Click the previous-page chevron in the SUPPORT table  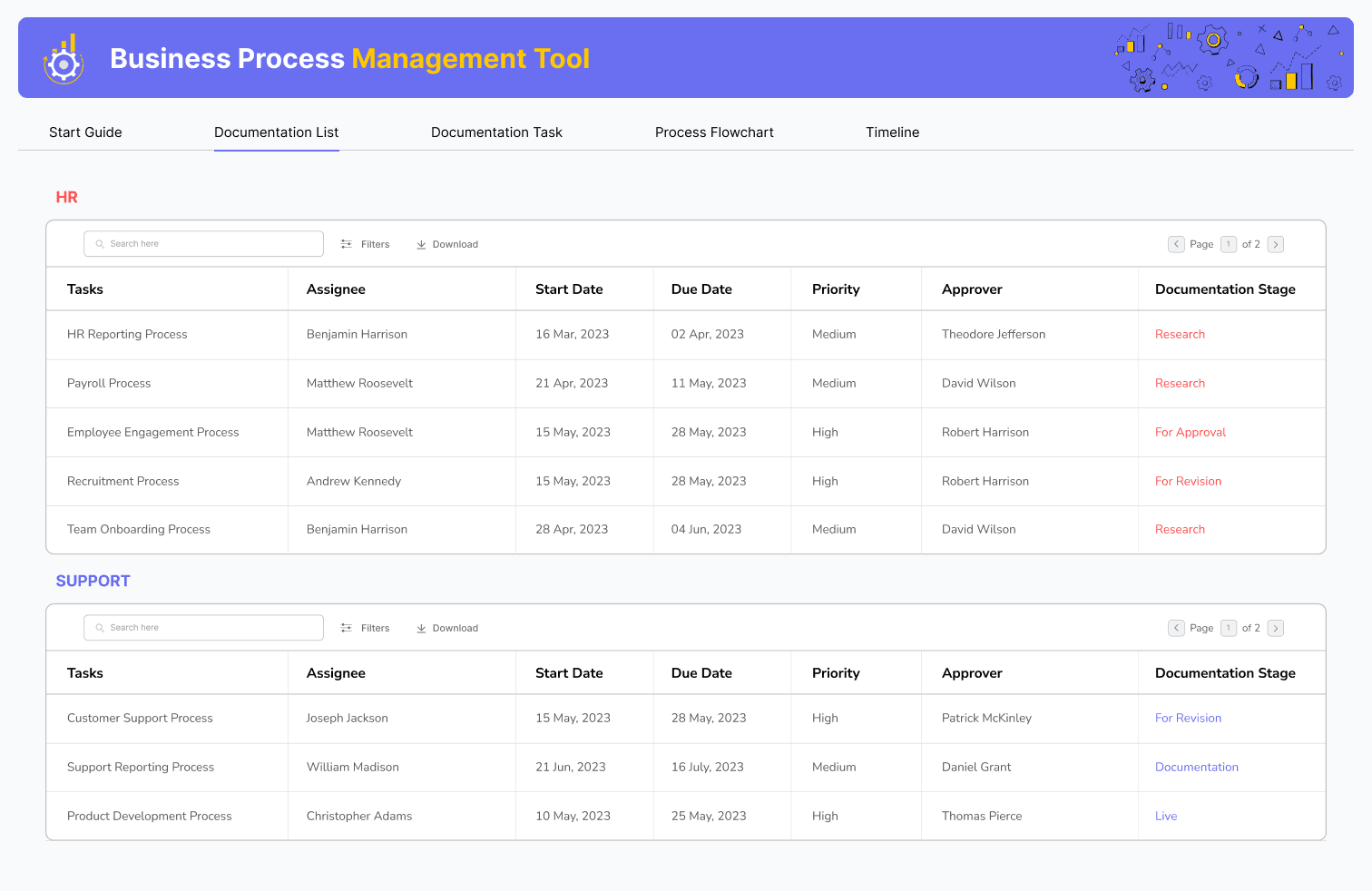(x=1179, y=628)
